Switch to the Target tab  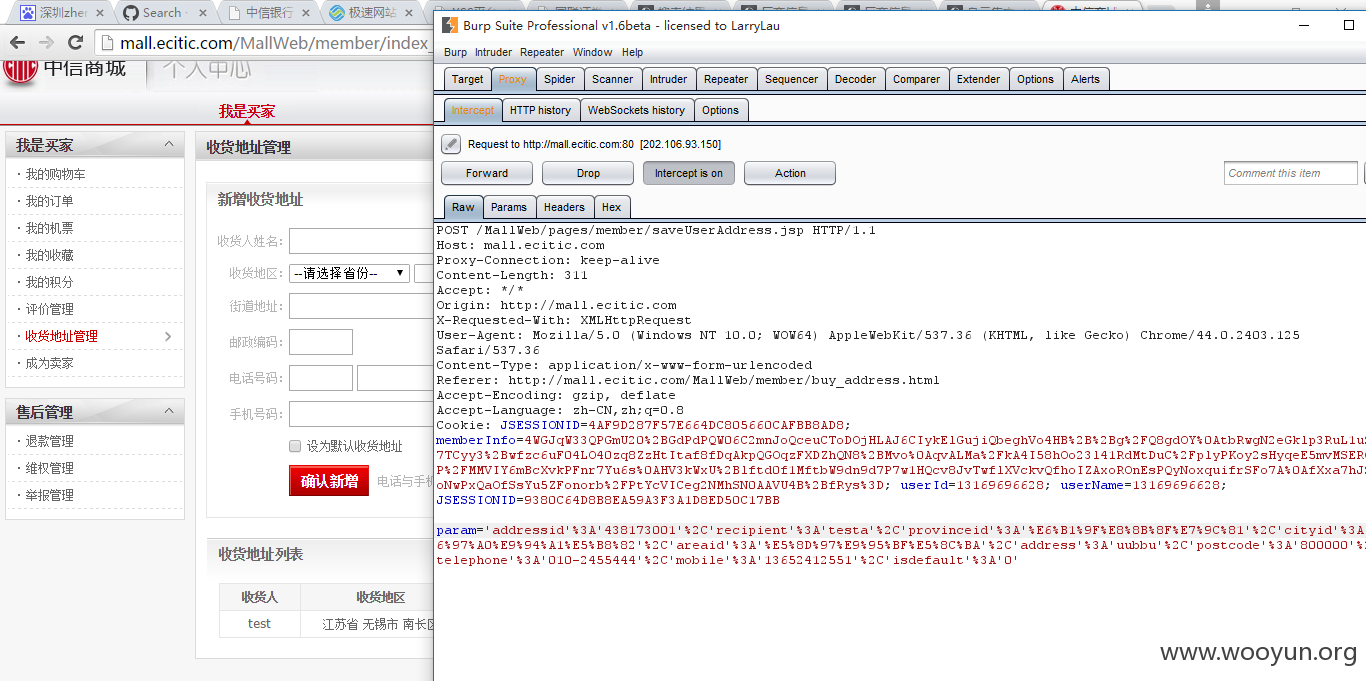coord(467,79)
